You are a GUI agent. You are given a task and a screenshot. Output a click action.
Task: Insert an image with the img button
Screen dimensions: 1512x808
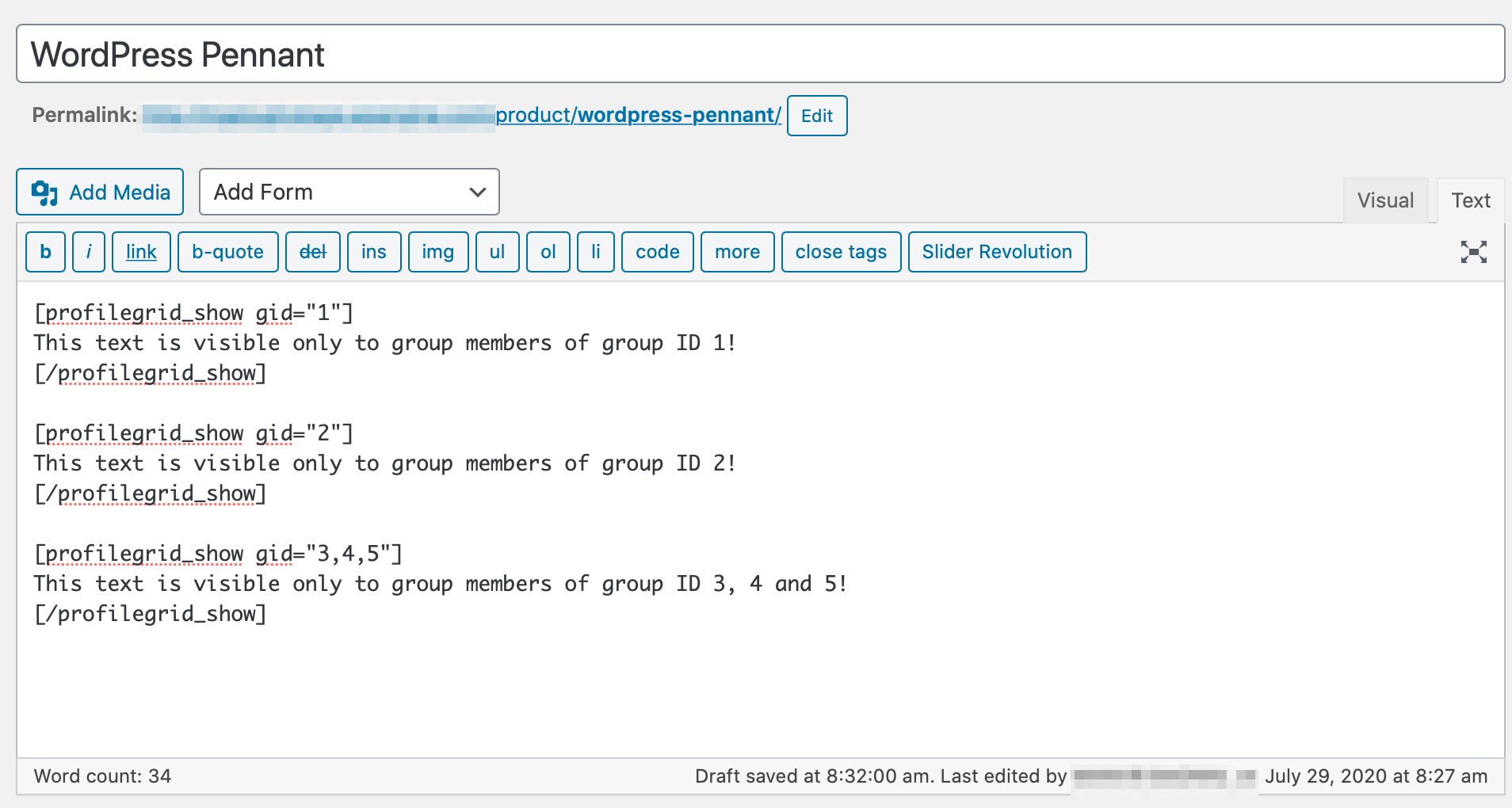click(x=437, y=252)
